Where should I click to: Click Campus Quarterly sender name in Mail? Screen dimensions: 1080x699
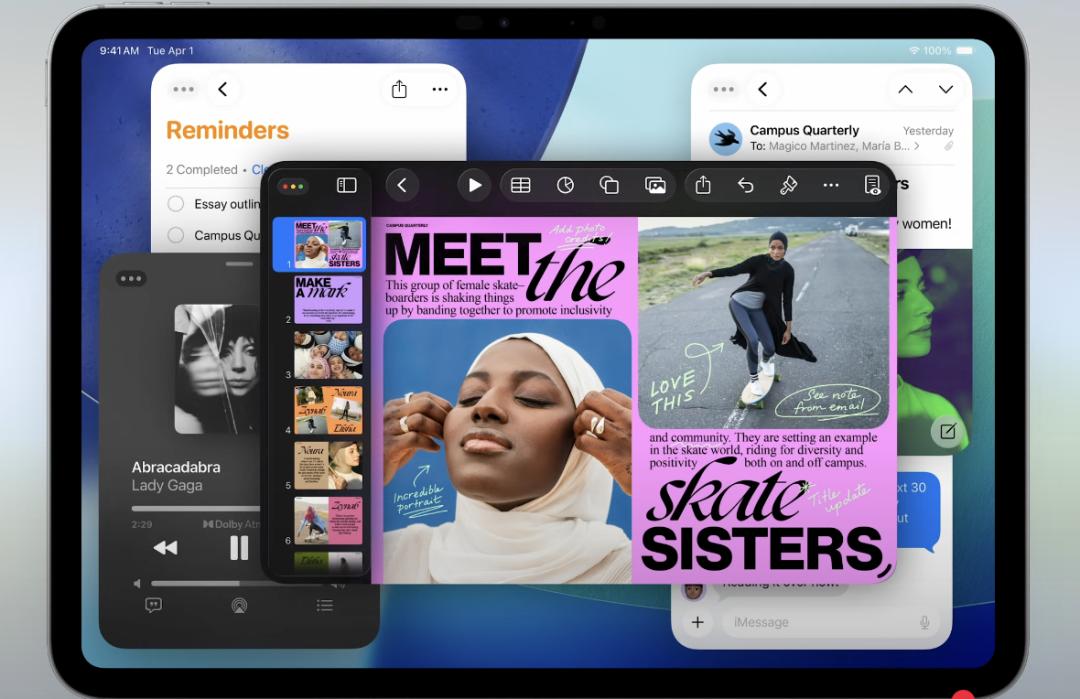coord(804,130)
